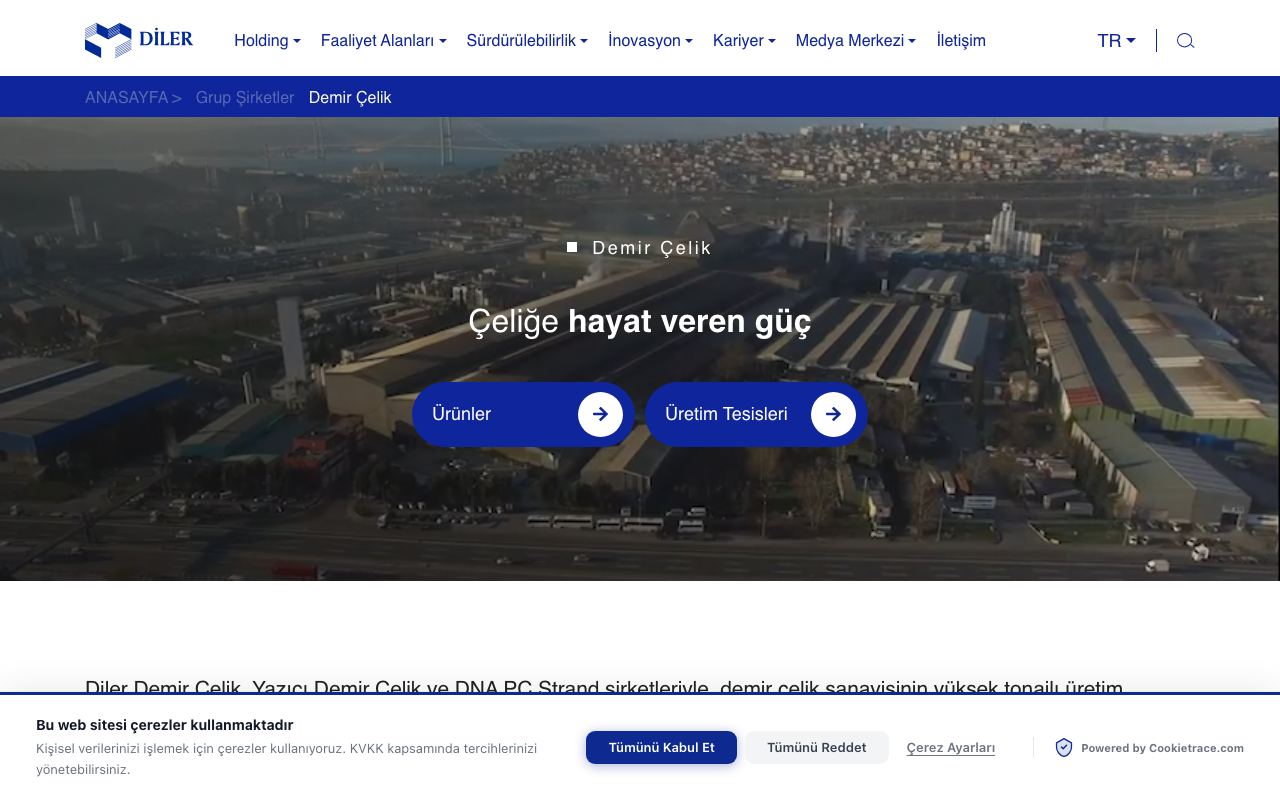Click Demir Çelik breadcrumb
Screen dimensions: 1280x800
pos(350,98)
